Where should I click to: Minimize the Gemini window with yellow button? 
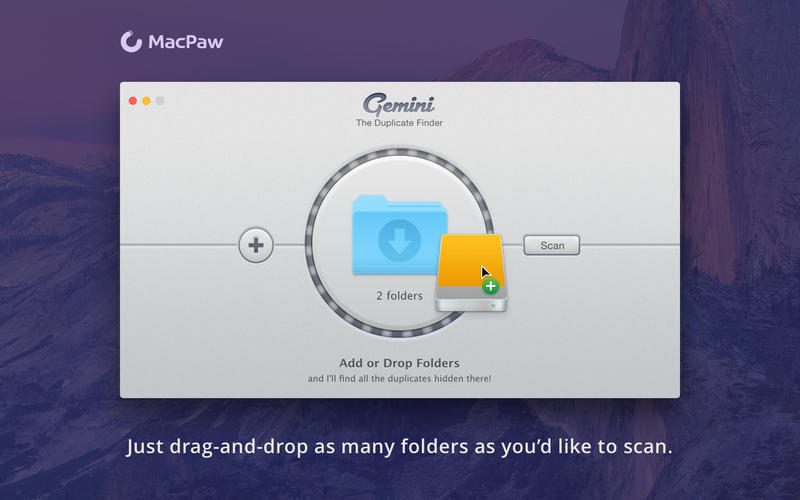146,101
